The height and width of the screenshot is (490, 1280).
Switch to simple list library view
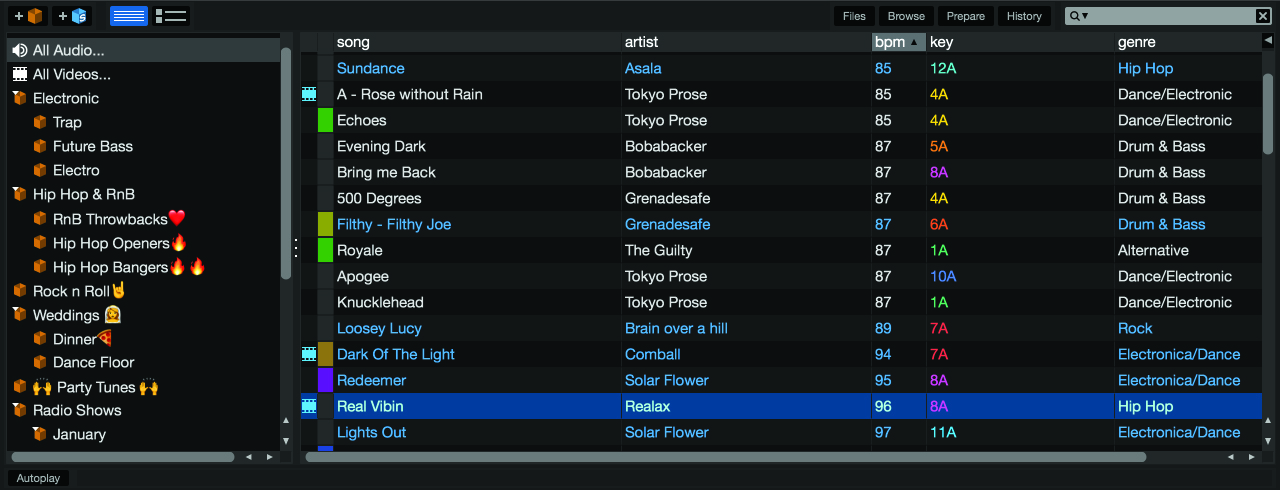point(128,16)
